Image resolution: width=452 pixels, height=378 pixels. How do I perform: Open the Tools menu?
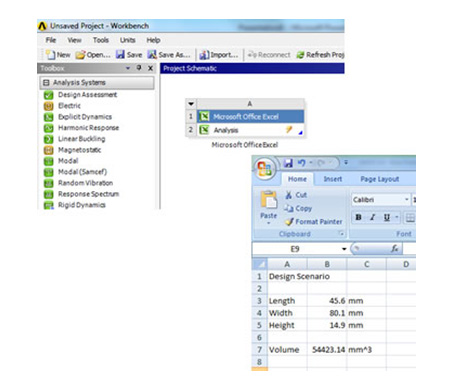coord(101,40)
